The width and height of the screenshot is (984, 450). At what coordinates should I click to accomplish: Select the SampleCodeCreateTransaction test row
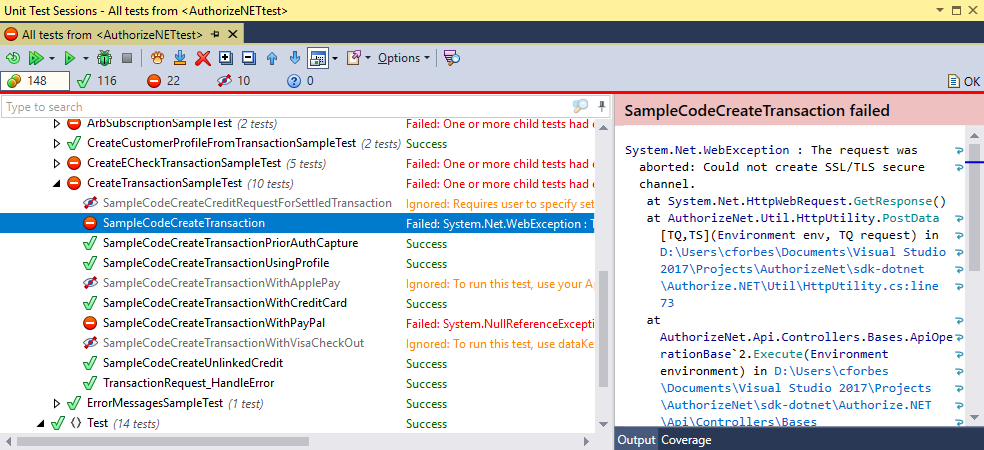297,223
